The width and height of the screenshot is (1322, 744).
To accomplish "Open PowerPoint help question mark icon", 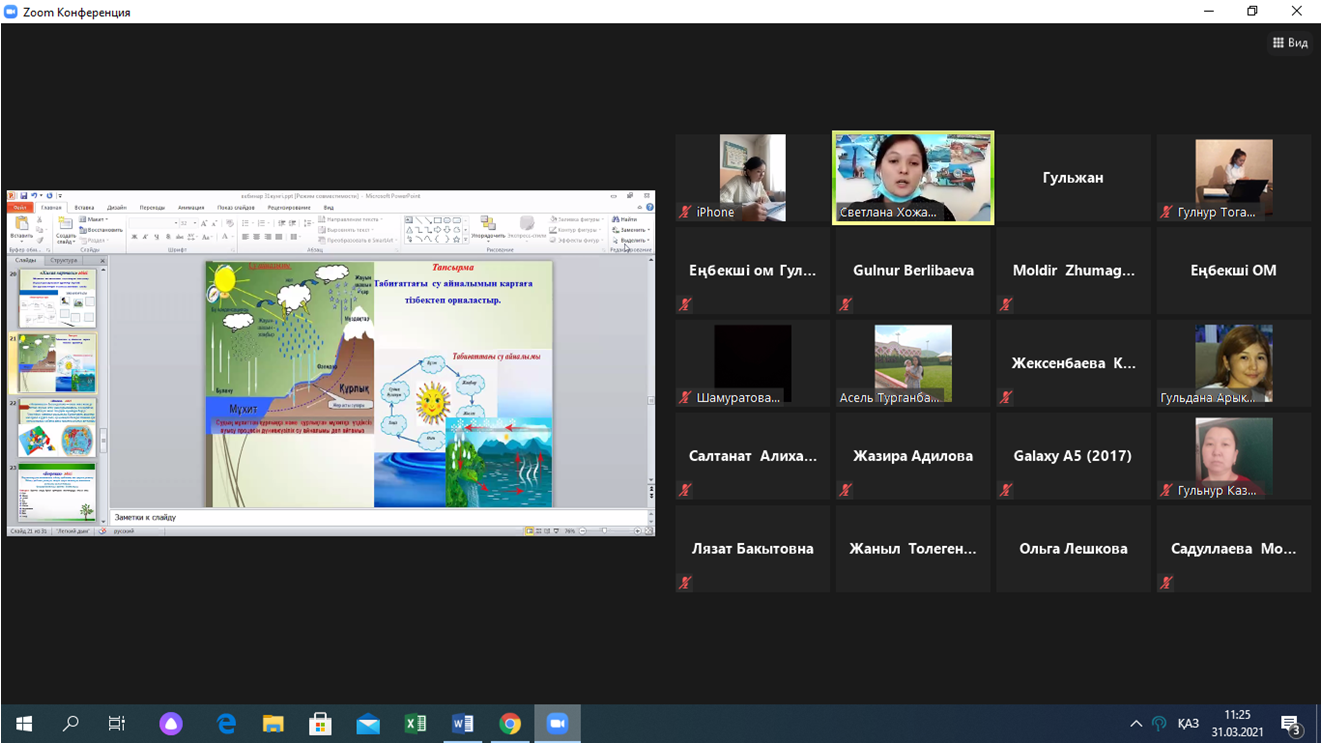I will (x=649, y=208).
